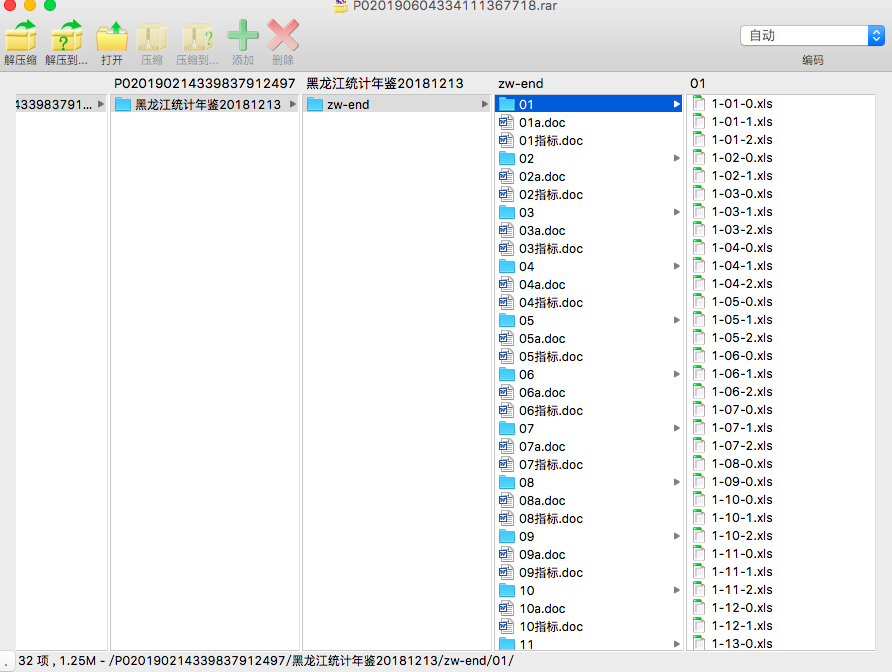Click the 02a.doc document icon
The image size is (892, 672).
pos(506,176)
